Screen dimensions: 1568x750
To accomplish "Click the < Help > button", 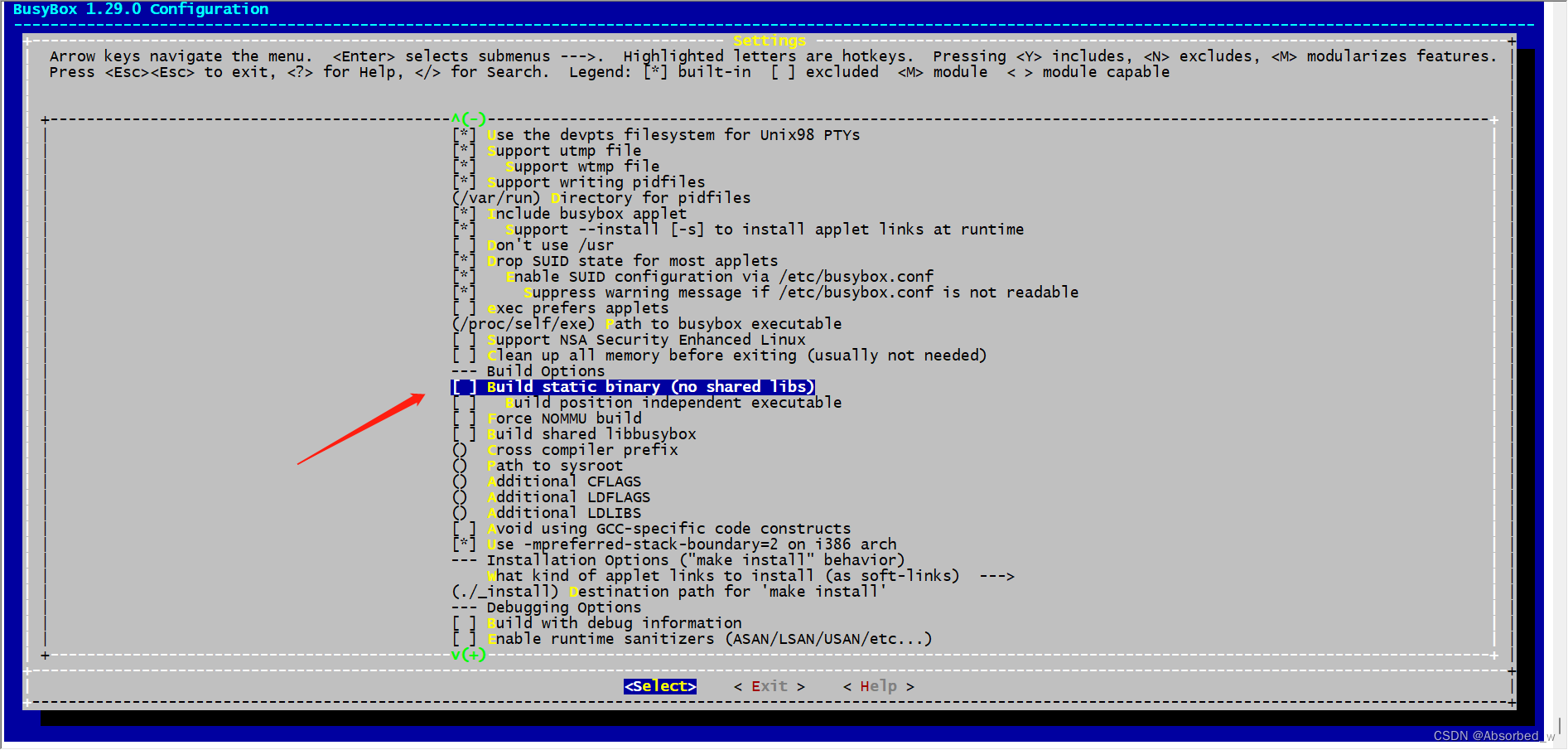I will 879,686.
